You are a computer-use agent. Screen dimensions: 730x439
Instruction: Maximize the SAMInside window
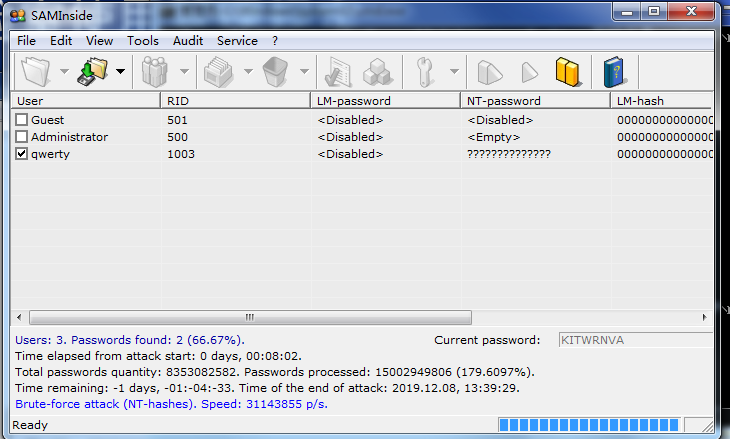tap(654, 12)
